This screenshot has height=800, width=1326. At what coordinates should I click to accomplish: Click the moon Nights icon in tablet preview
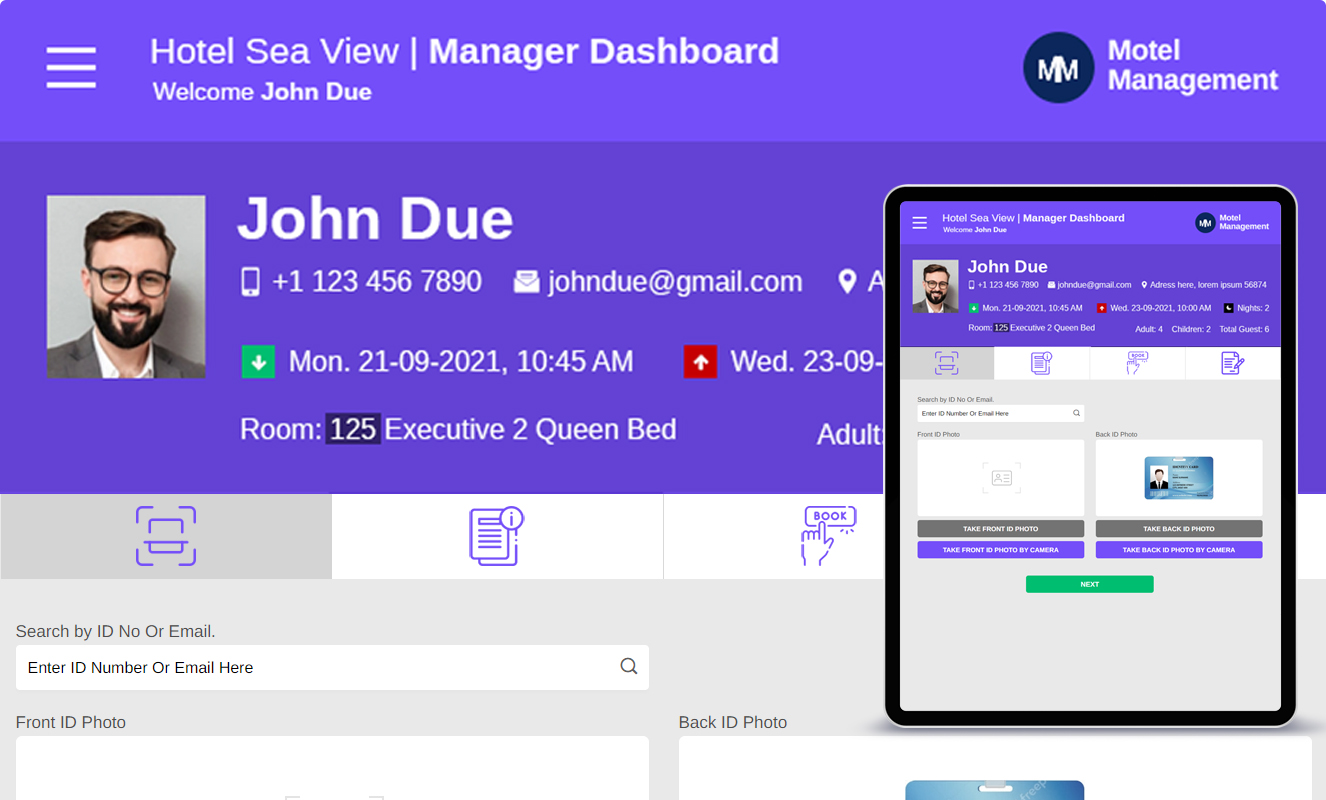(x=1229, y=308)
